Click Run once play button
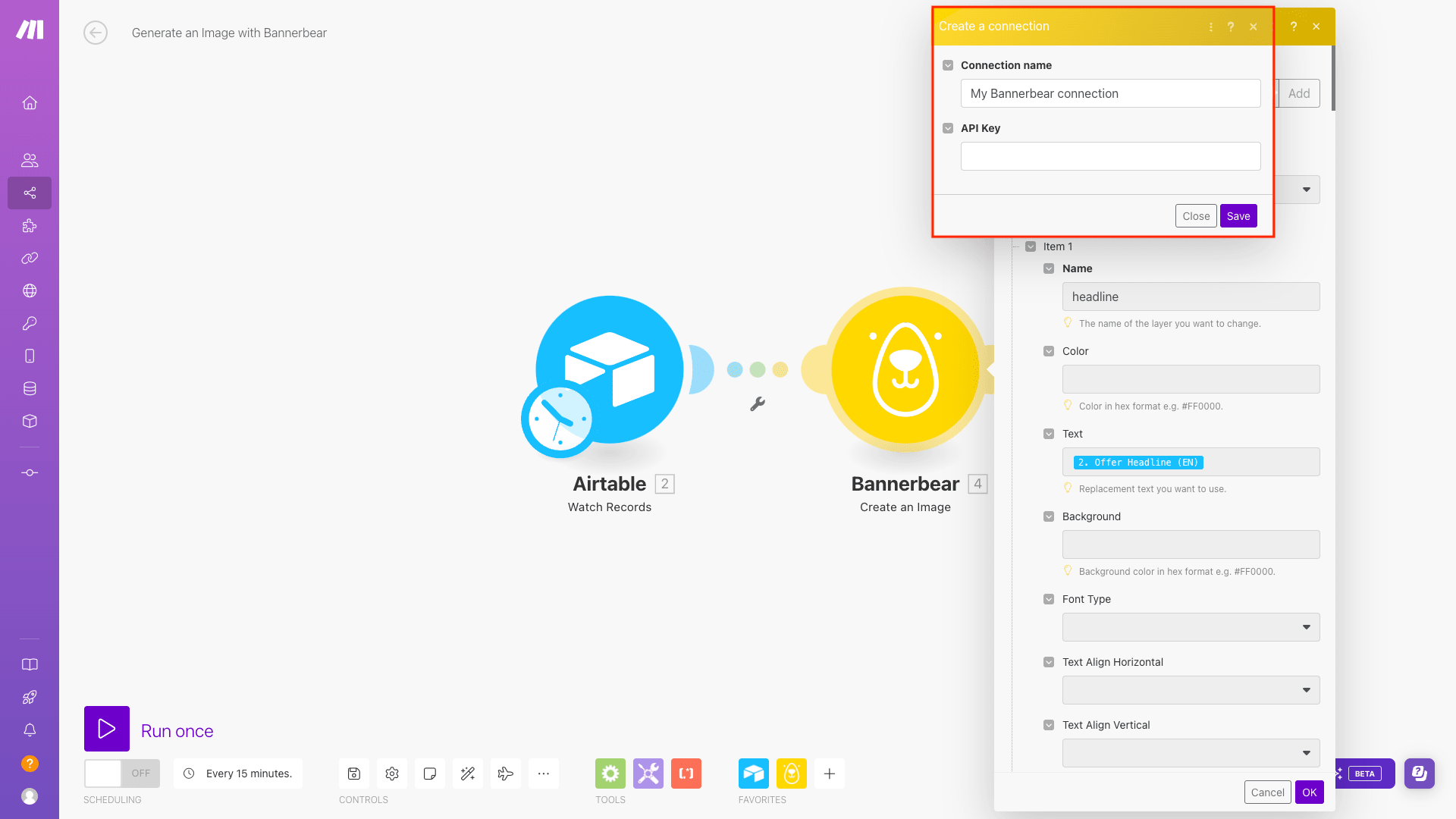Viewport: 1456px width, 819px height. point(107,729)
